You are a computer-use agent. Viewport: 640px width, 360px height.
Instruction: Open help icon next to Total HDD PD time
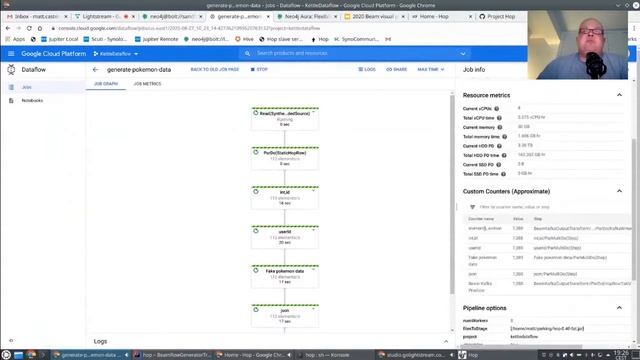[504, 156]
